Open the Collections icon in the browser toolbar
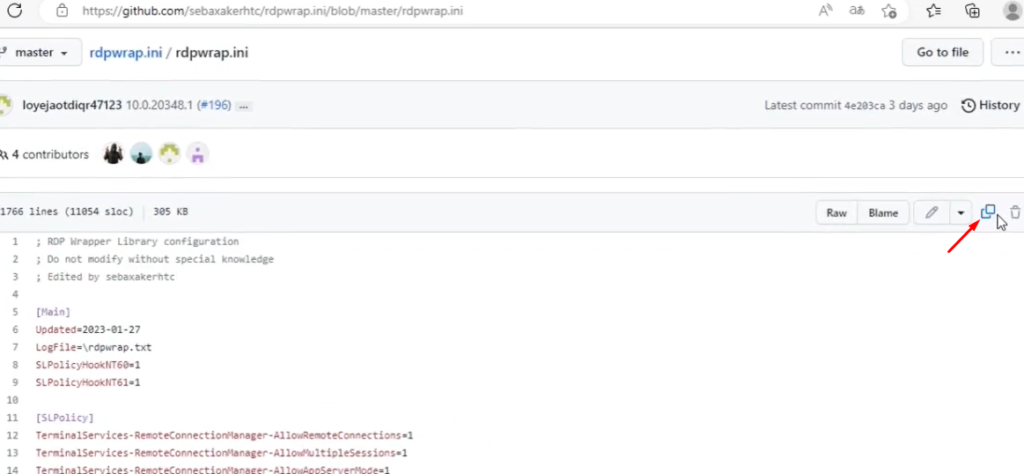Viewport: 1024px width, 474px height. (972, 10)
